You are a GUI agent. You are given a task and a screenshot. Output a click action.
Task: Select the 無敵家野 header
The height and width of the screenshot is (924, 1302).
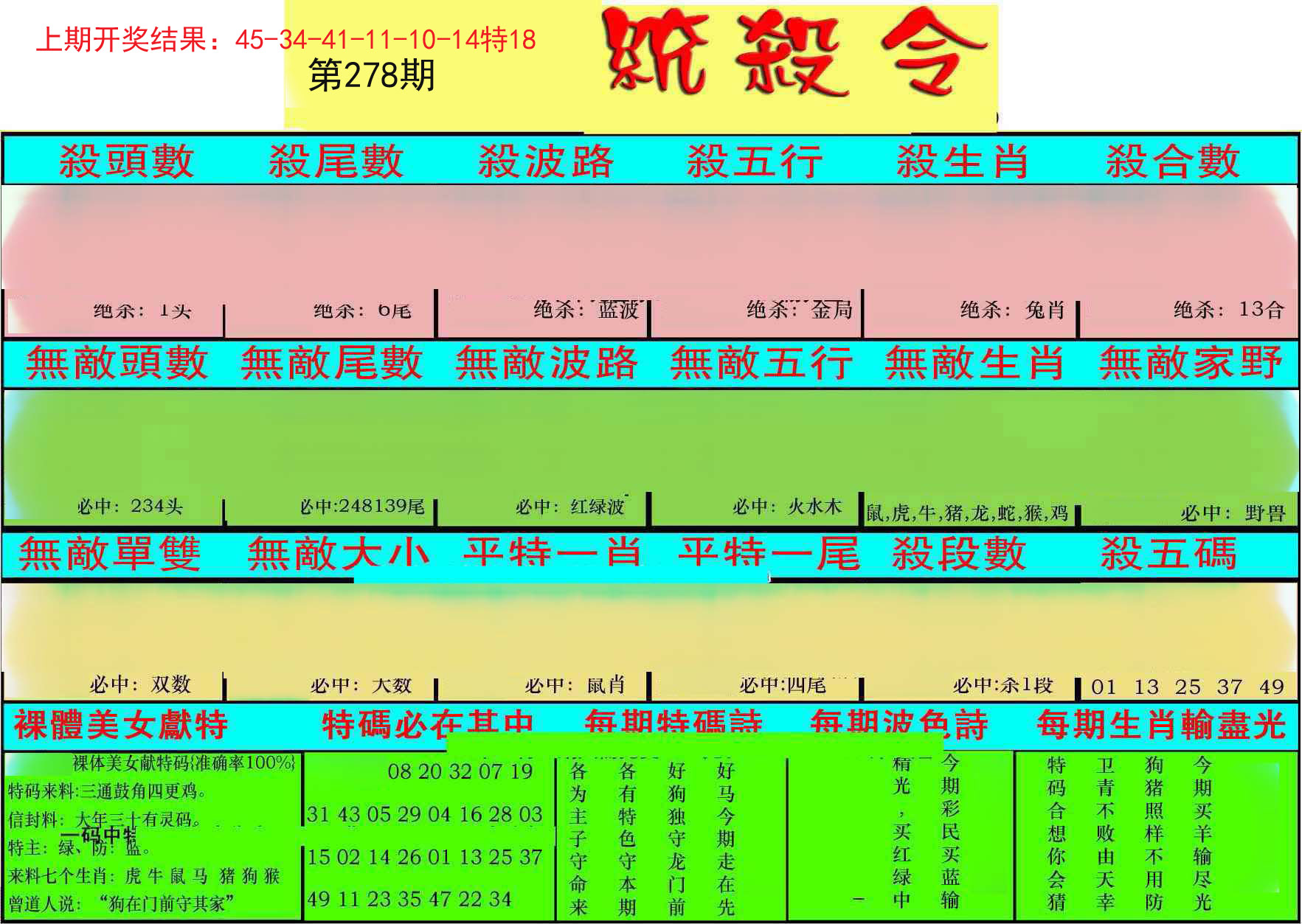(x=1191, y=363)
